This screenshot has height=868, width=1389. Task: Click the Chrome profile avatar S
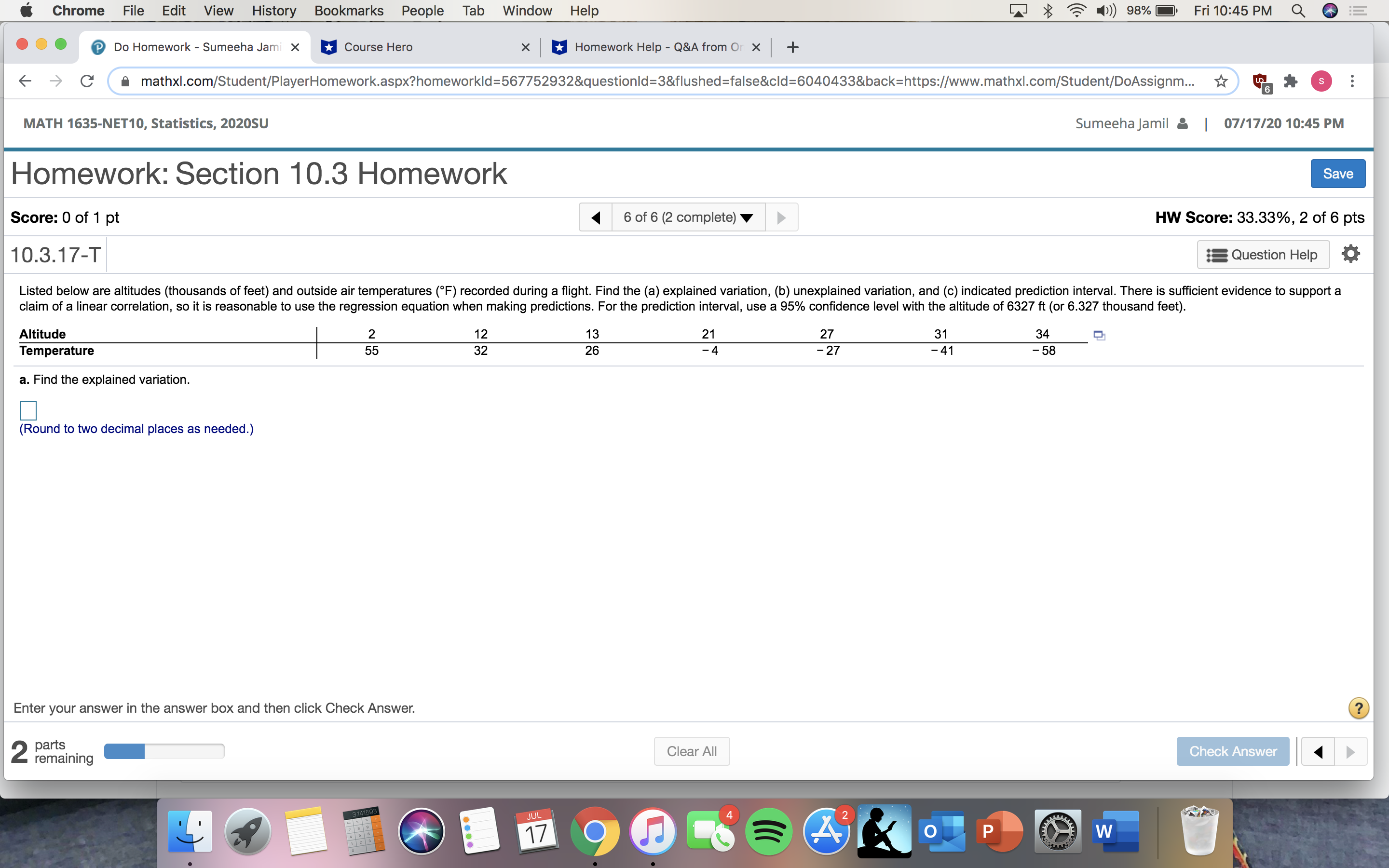pyautogui.click(x=1321, y=81)
